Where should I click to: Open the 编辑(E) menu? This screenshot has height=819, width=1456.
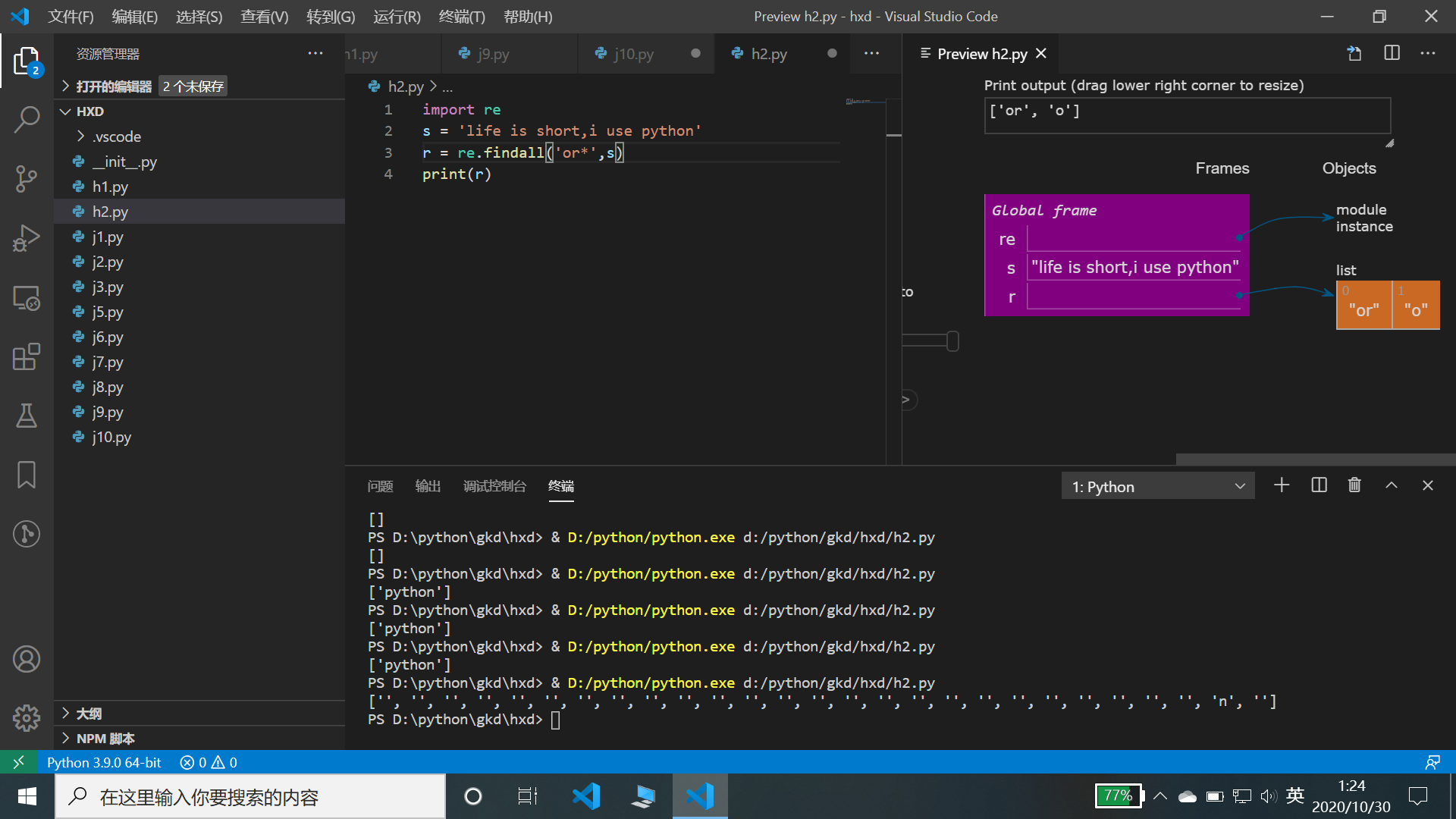(135, 17)
